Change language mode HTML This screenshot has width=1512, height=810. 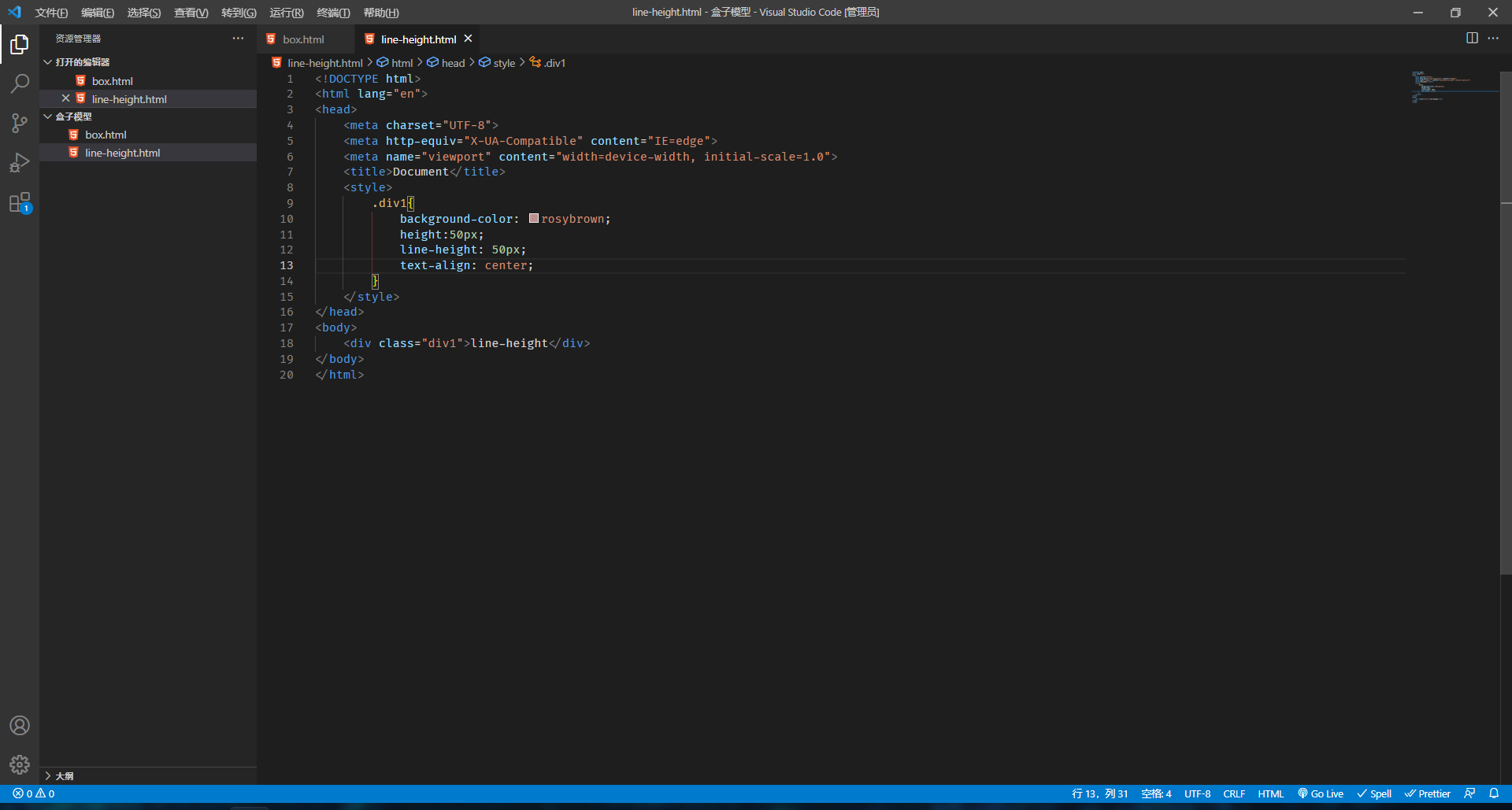point(1270,793)
